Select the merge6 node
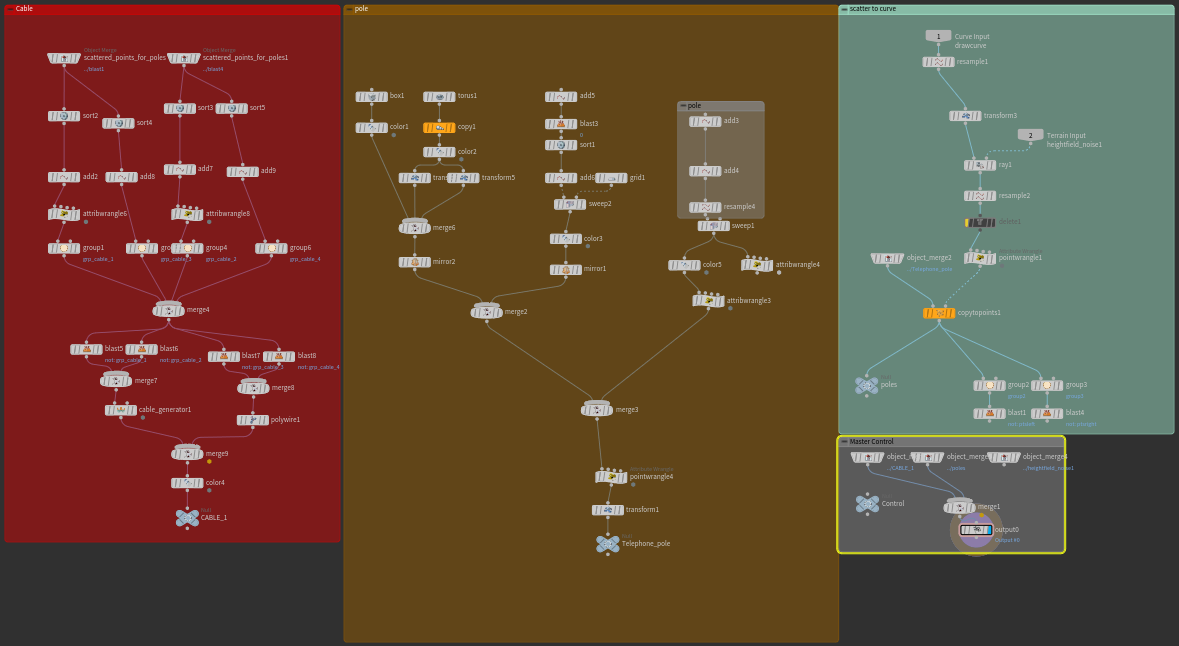Screen dimensions: 1179x646 [x=414, y=227]
